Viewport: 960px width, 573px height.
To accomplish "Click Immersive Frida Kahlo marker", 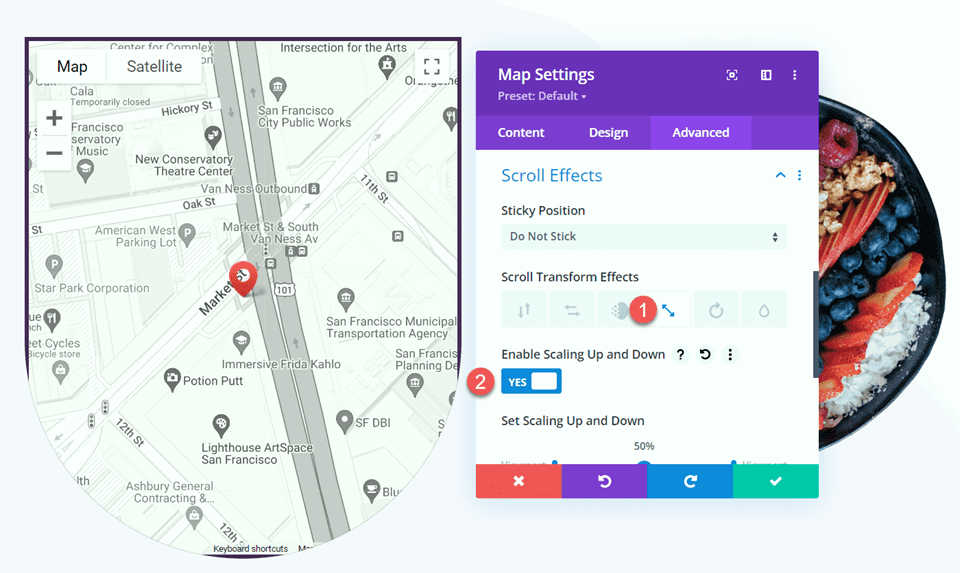I will pyautogui.click(x=241, y=342).
